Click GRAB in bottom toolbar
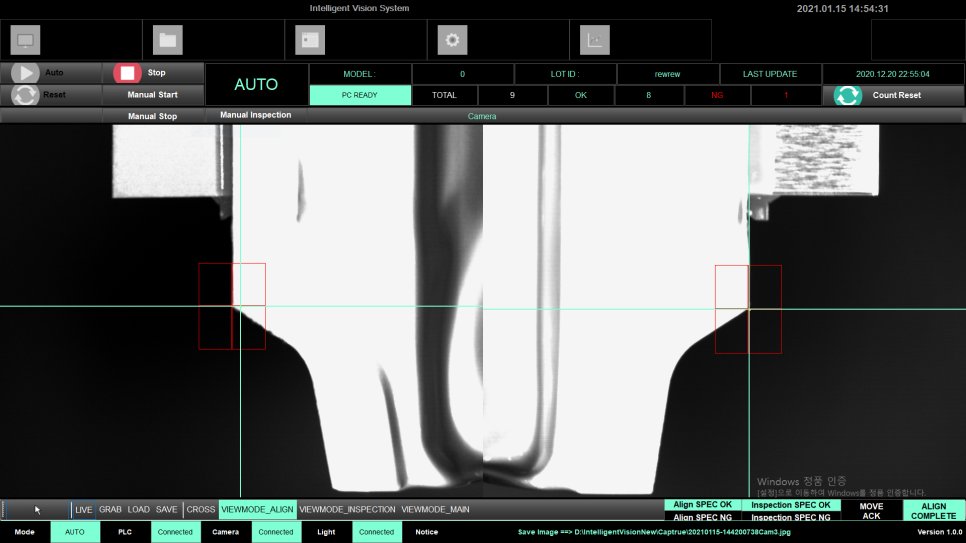 110,510
